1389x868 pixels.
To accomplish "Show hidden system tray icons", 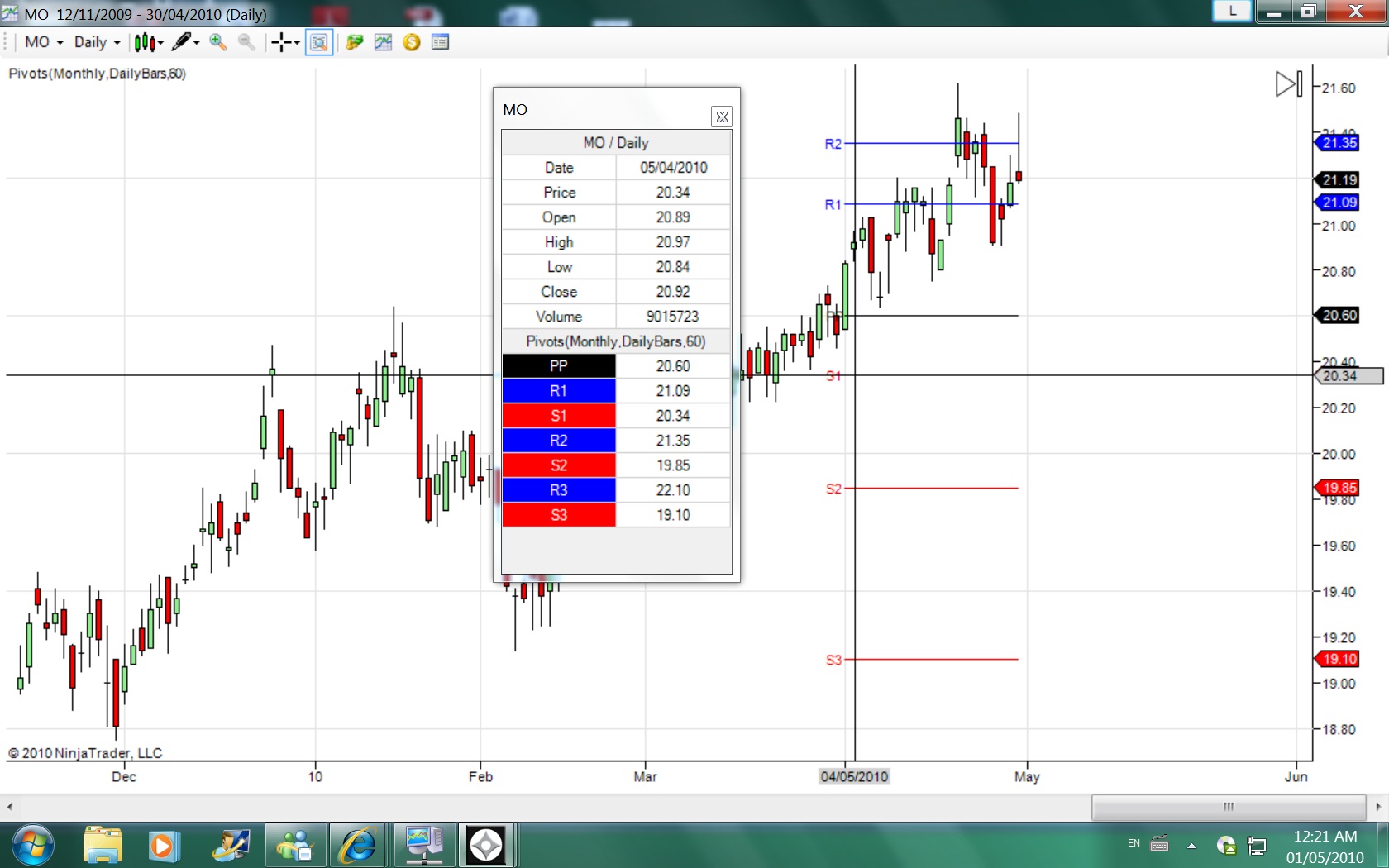I will point(1191,846).
